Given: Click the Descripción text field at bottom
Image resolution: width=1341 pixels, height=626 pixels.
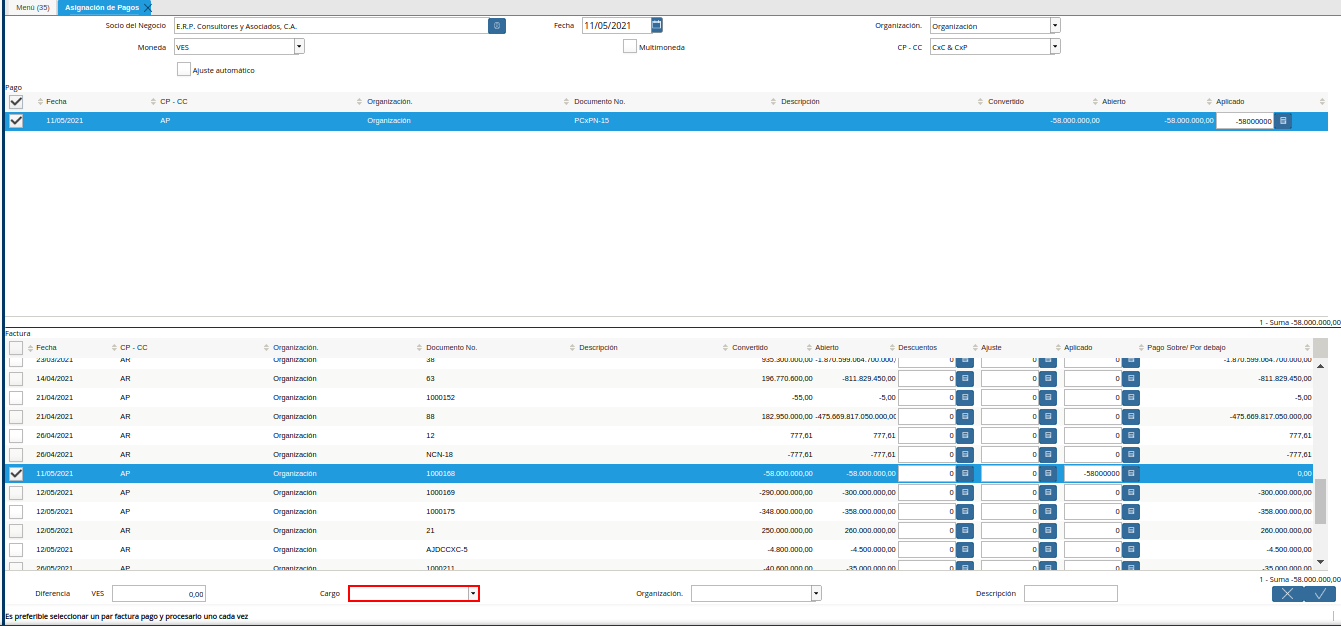Looking at the screenshot, I should tap(1070, 594).
